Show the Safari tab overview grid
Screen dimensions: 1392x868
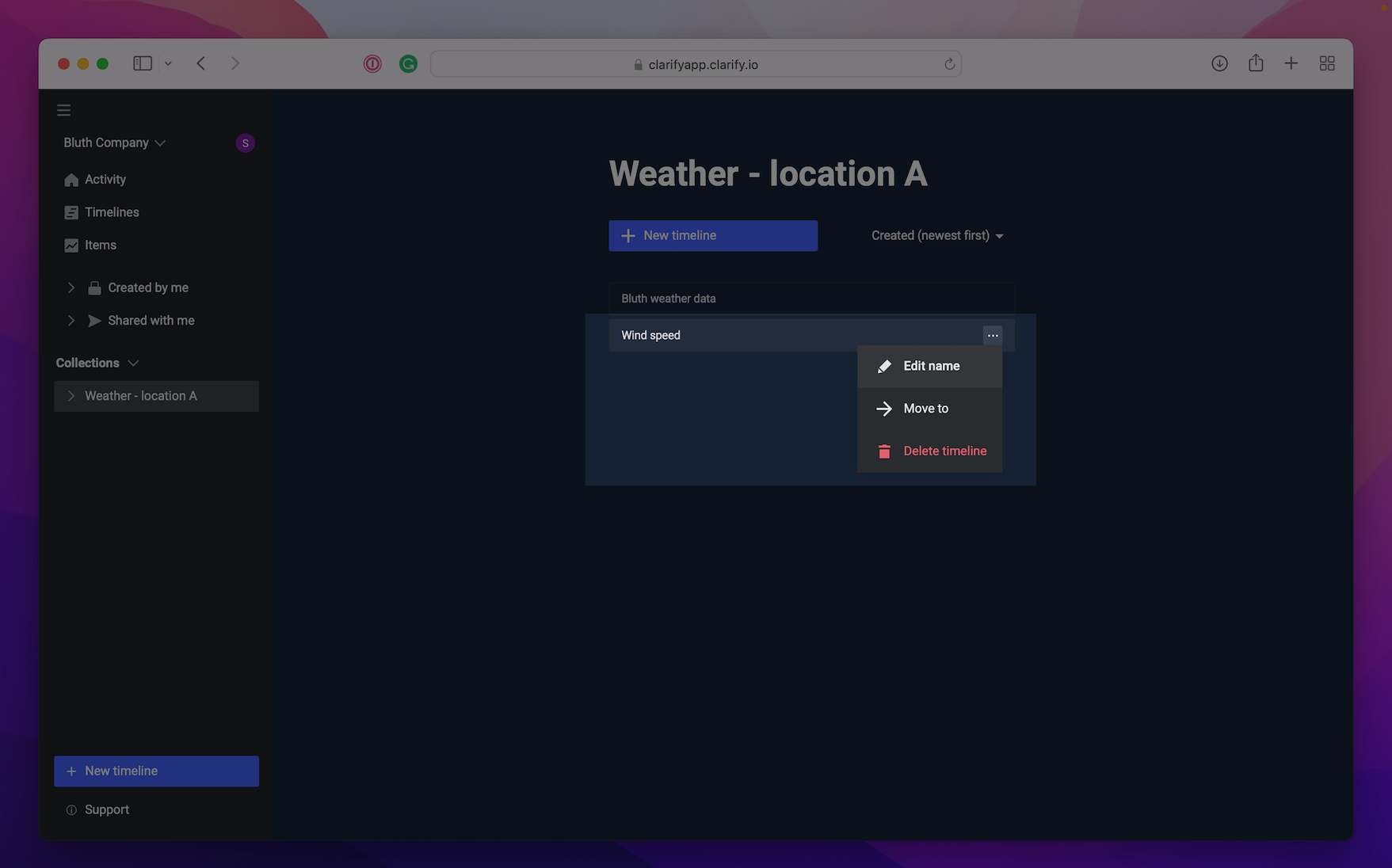pos(1327,63)
